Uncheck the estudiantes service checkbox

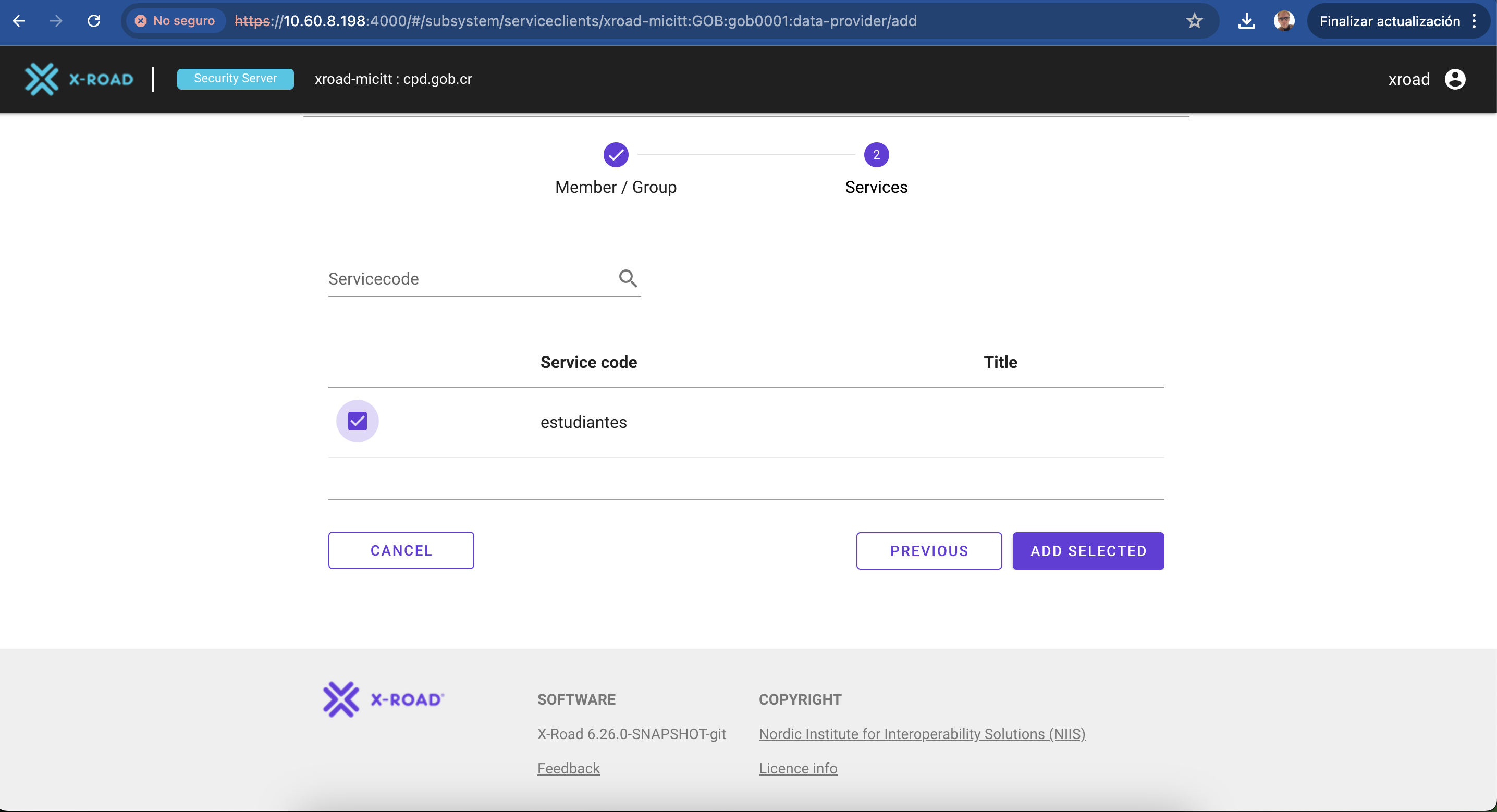point(358,421)
